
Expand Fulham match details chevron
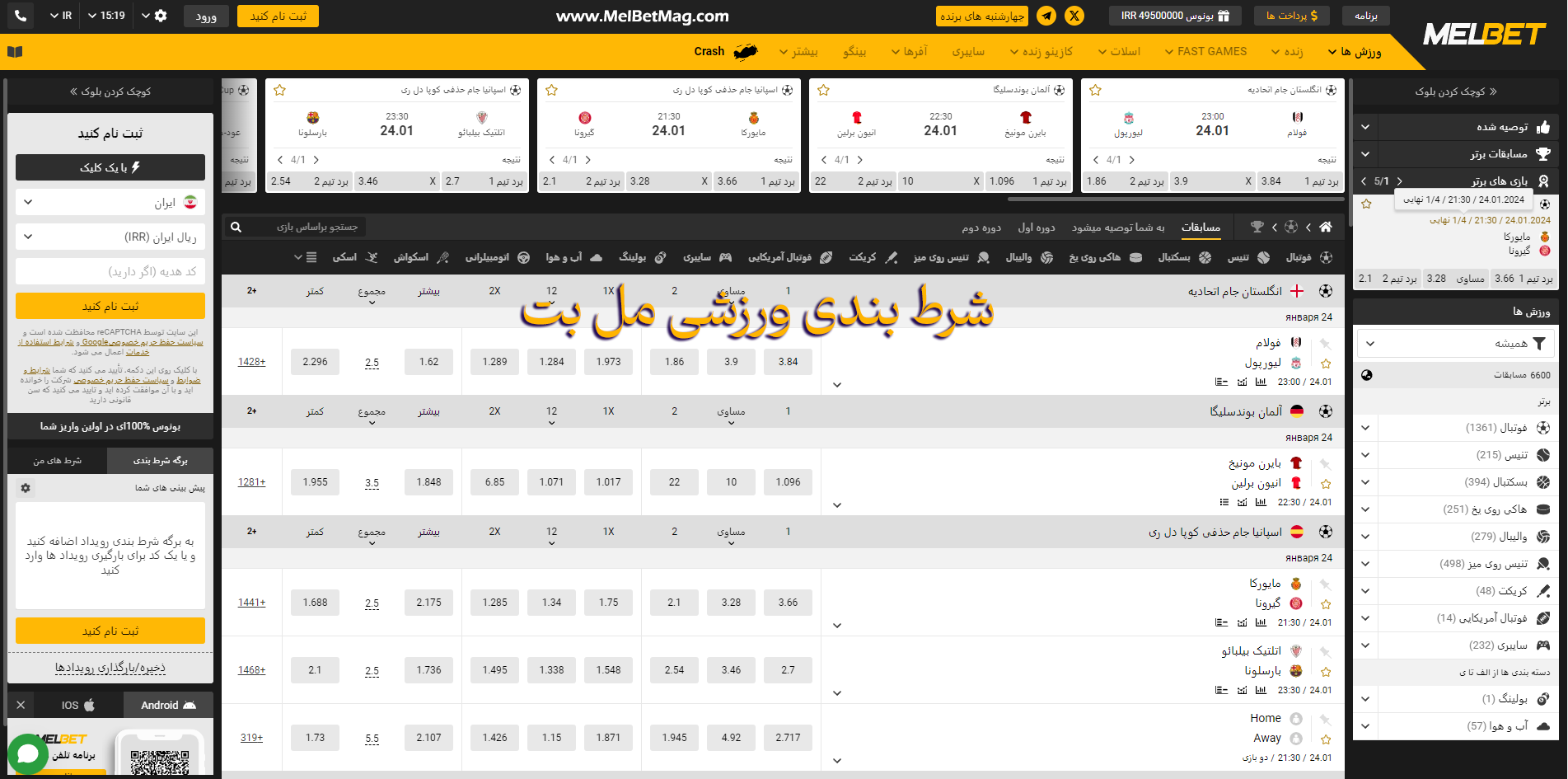(x=836, y=385)
